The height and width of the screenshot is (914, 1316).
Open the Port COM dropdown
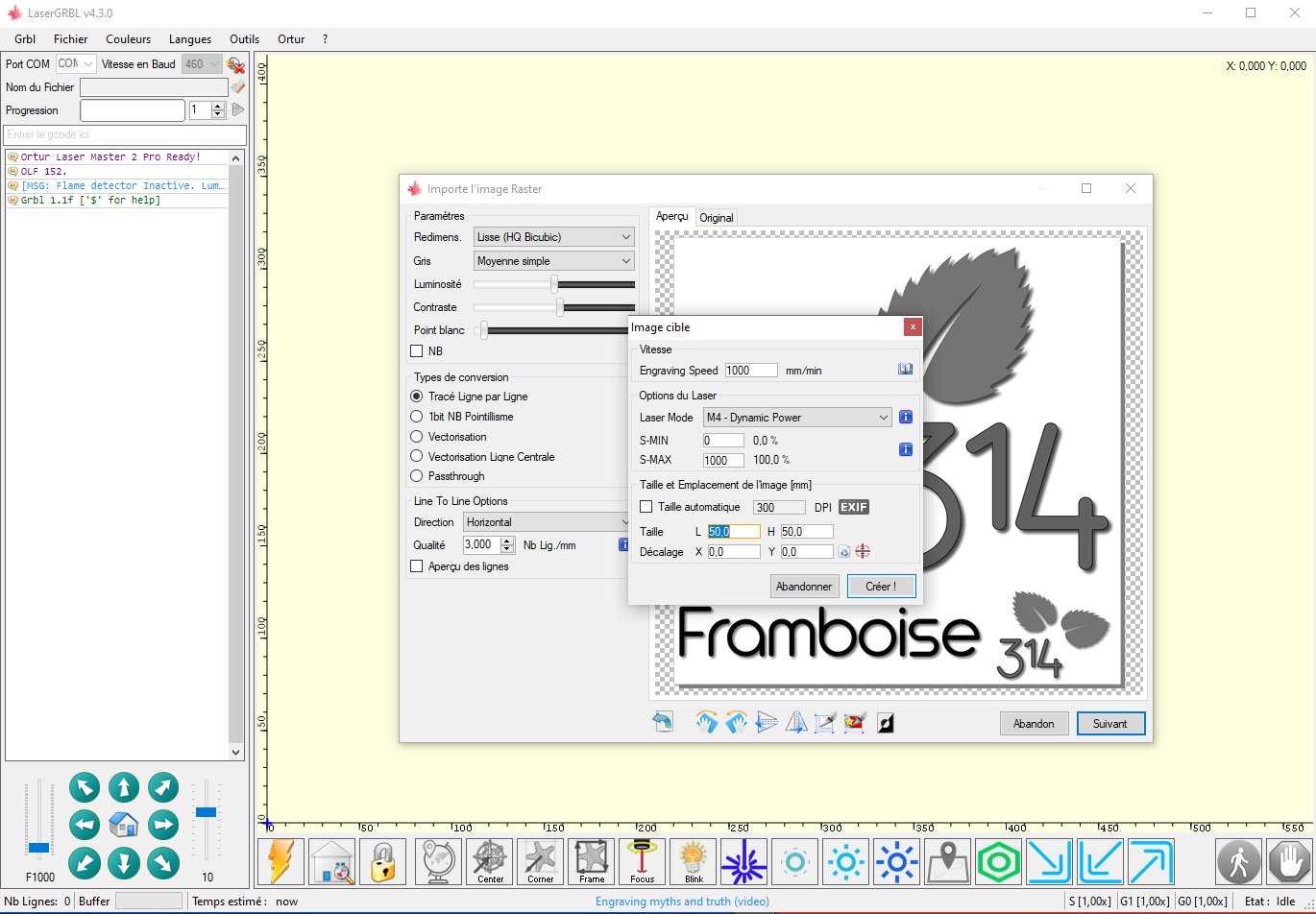click(76, 64)
